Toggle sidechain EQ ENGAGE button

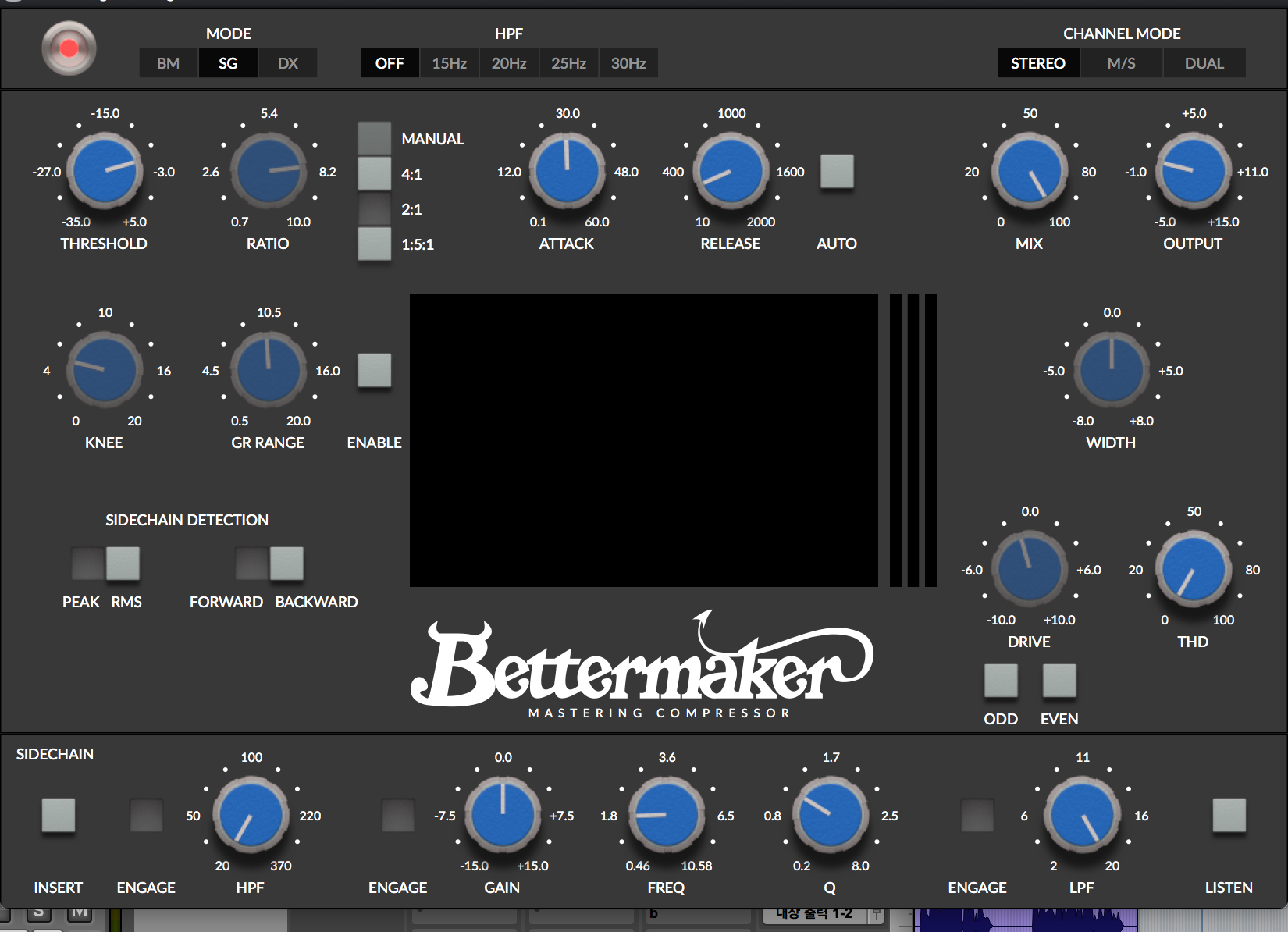click(398, 815)
